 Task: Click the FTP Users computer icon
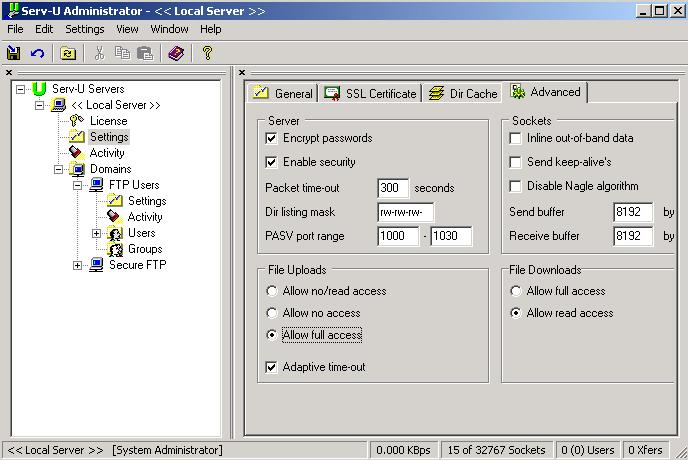coord(96,185)
